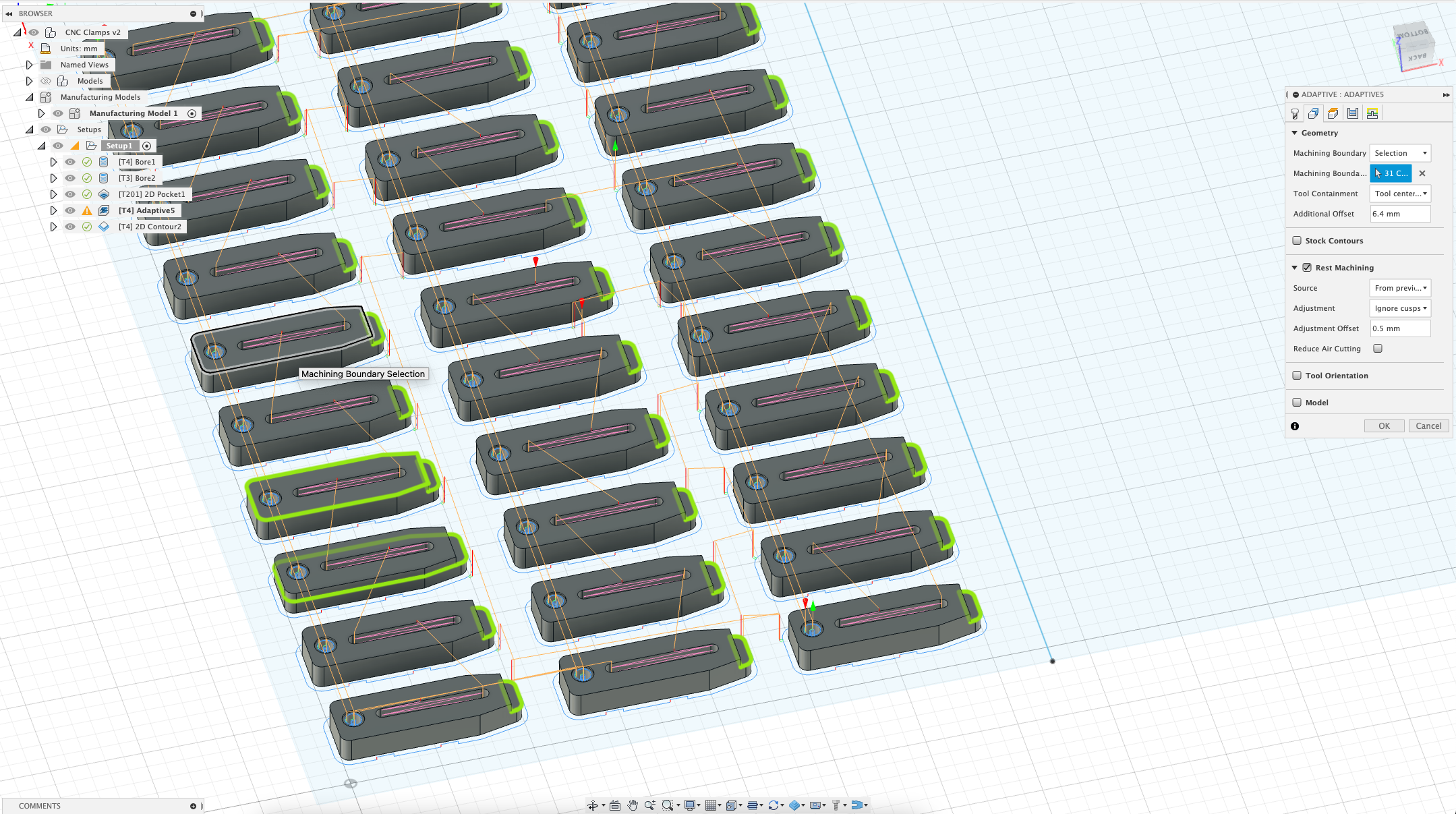The height and width of the screenshot is (814, 1456).
Task: Switch to the Heights tab icon
Action: [1333, 113]
